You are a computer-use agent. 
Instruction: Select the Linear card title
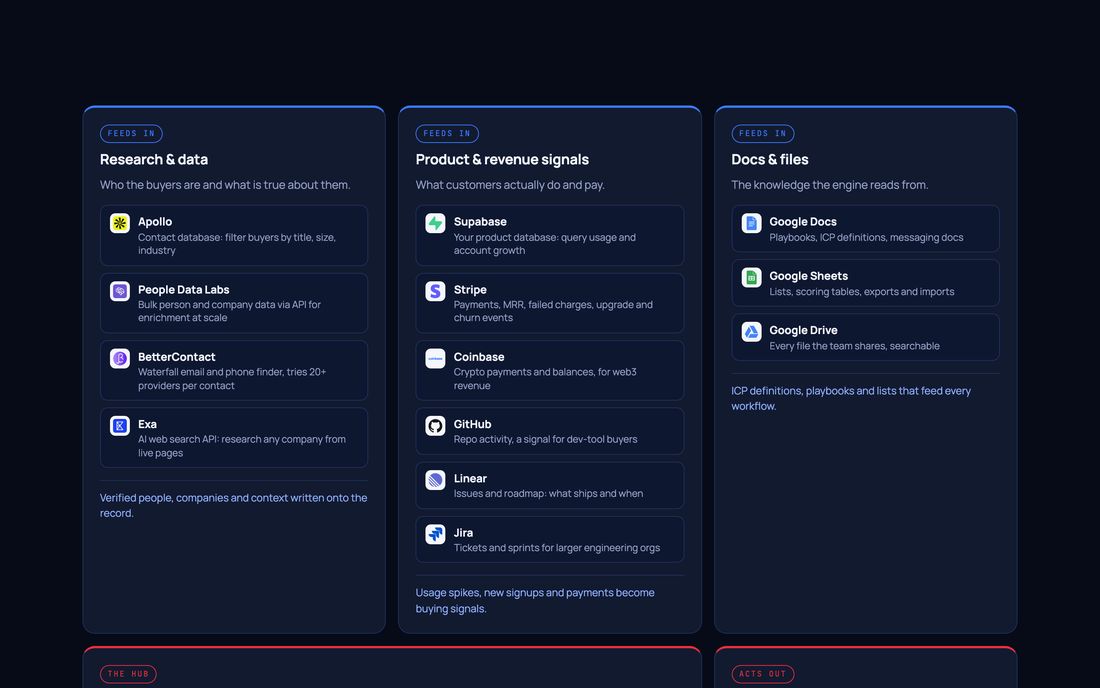(x=470, y=478)
